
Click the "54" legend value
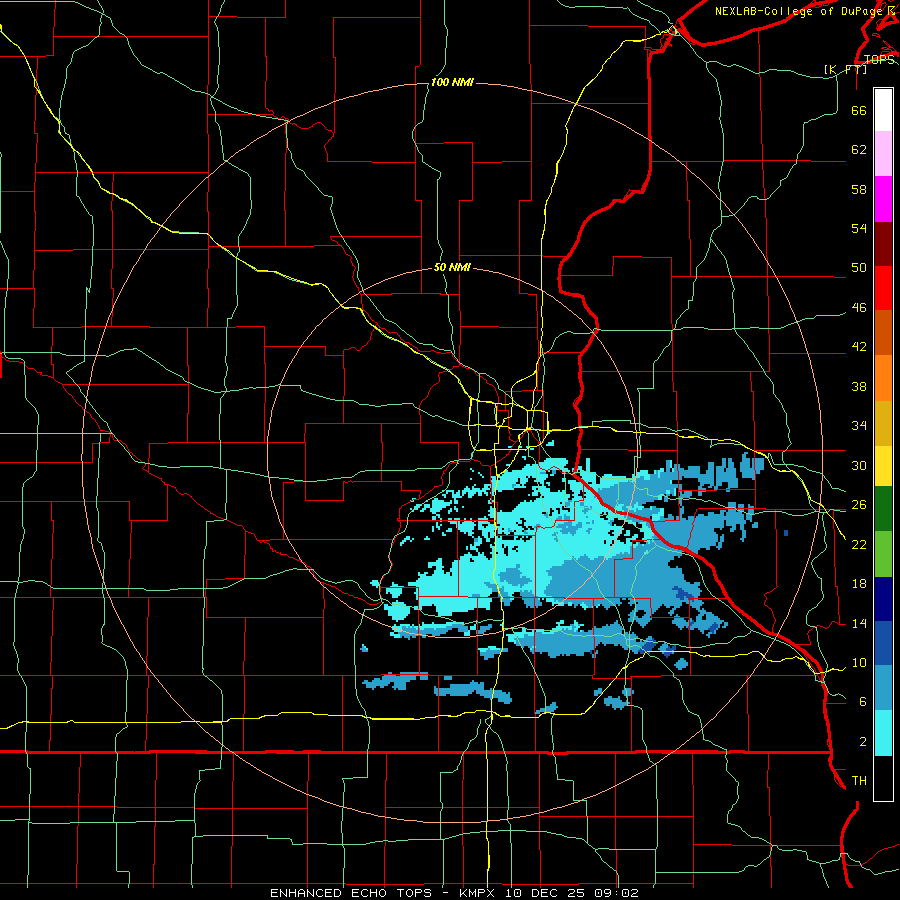859,228
